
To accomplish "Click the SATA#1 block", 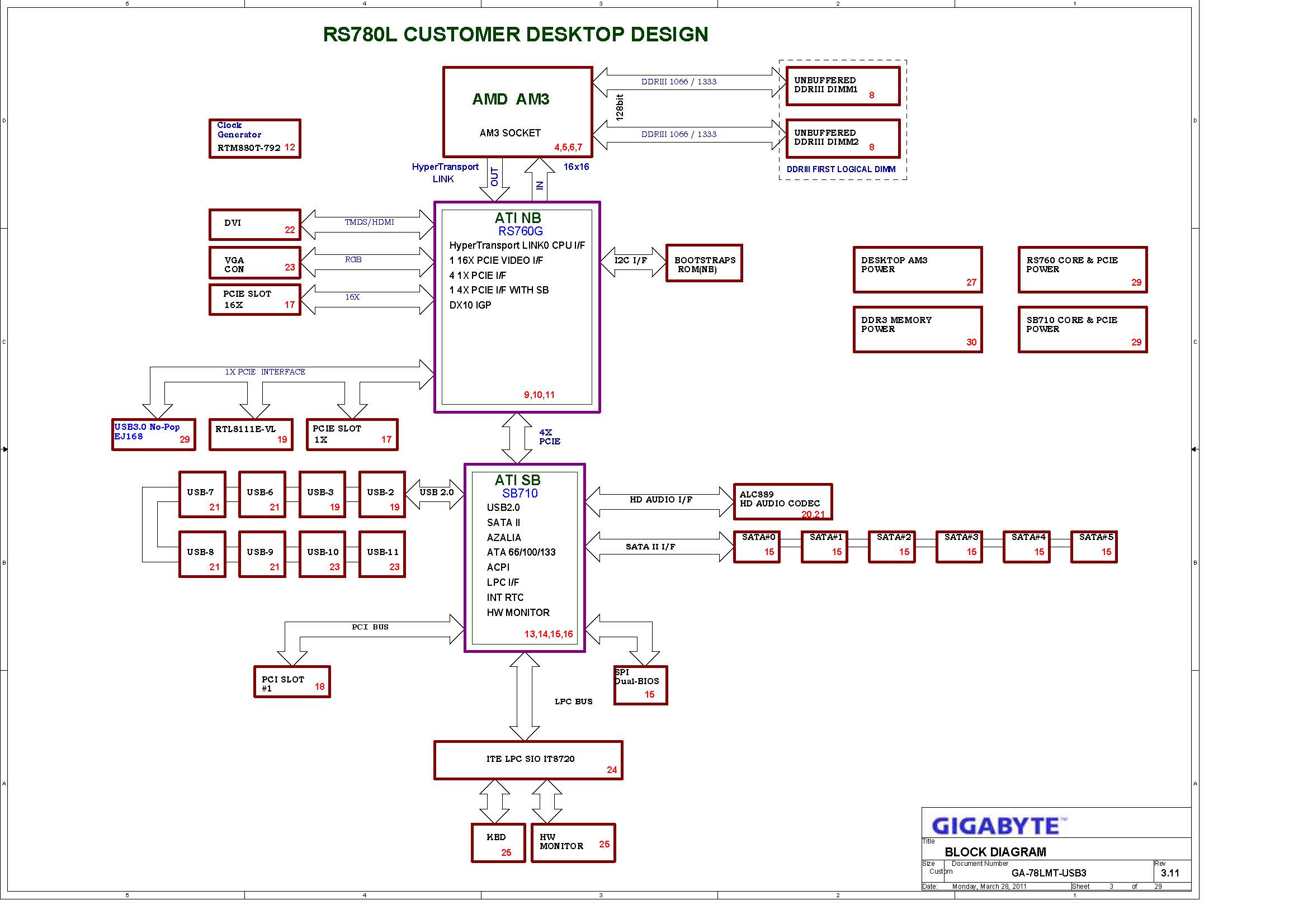I will (x=824, y=547).
